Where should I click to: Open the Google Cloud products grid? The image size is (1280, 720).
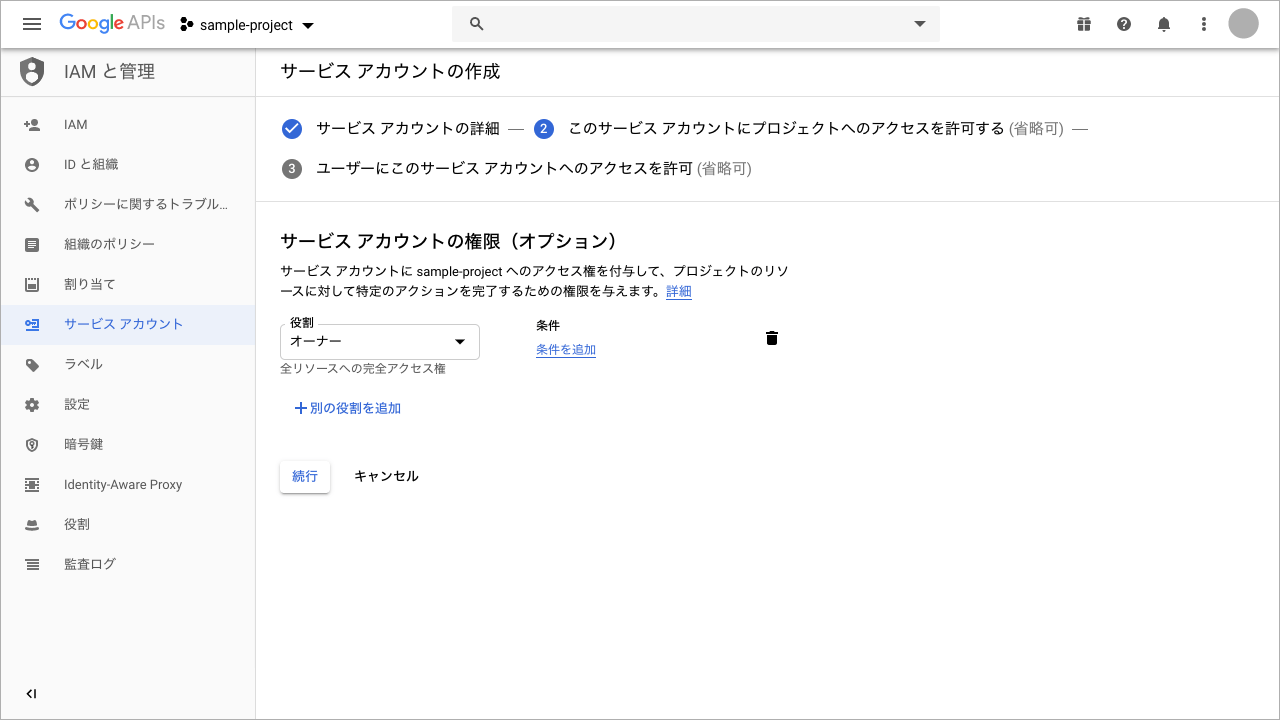(1084, 23)
